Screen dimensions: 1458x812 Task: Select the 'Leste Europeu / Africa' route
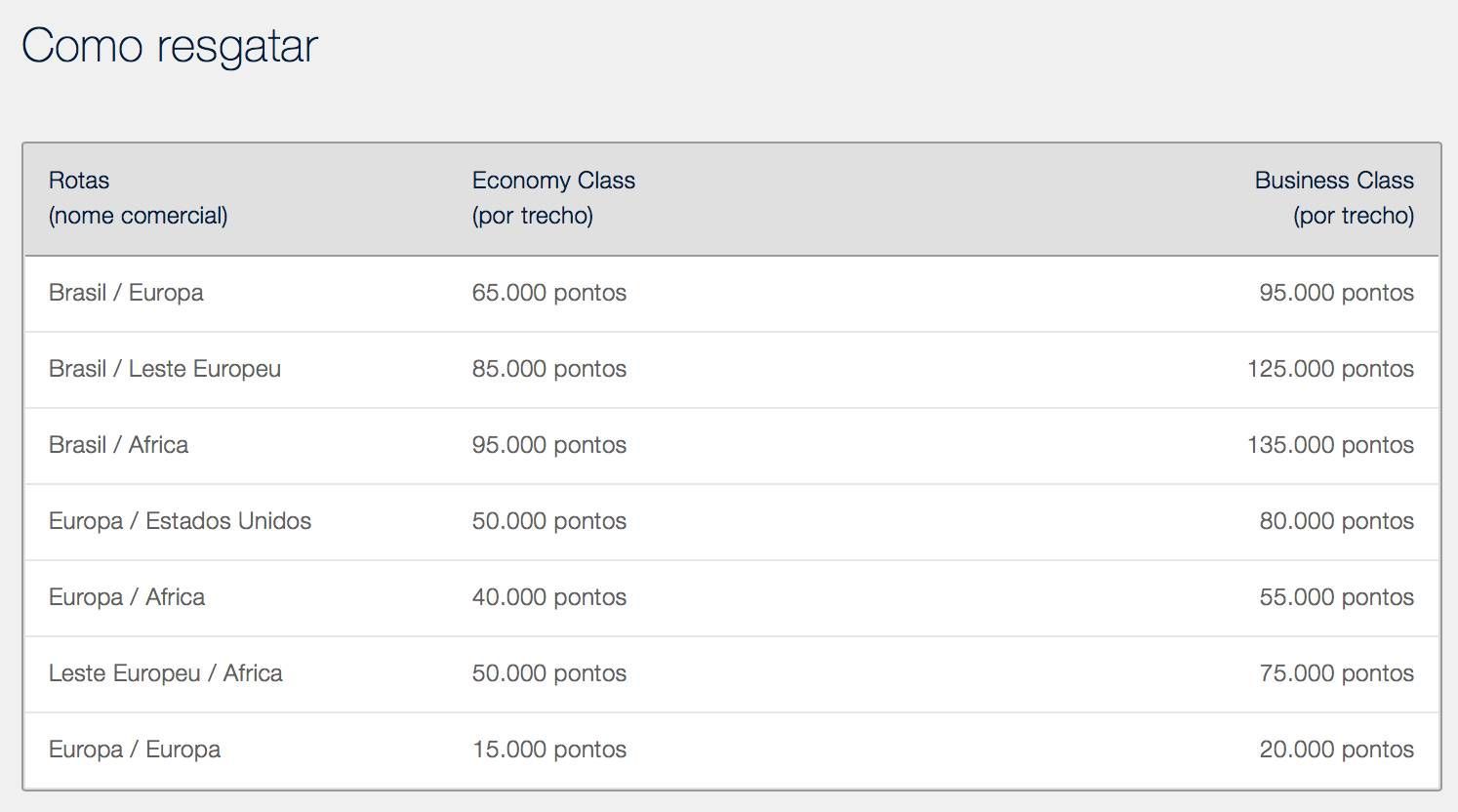[166, 673]
